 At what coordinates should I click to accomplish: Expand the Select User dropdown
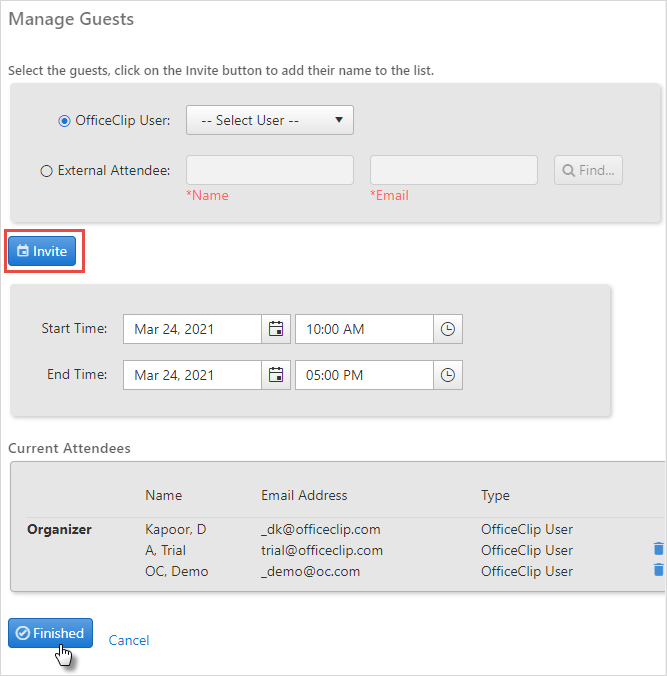270,120
